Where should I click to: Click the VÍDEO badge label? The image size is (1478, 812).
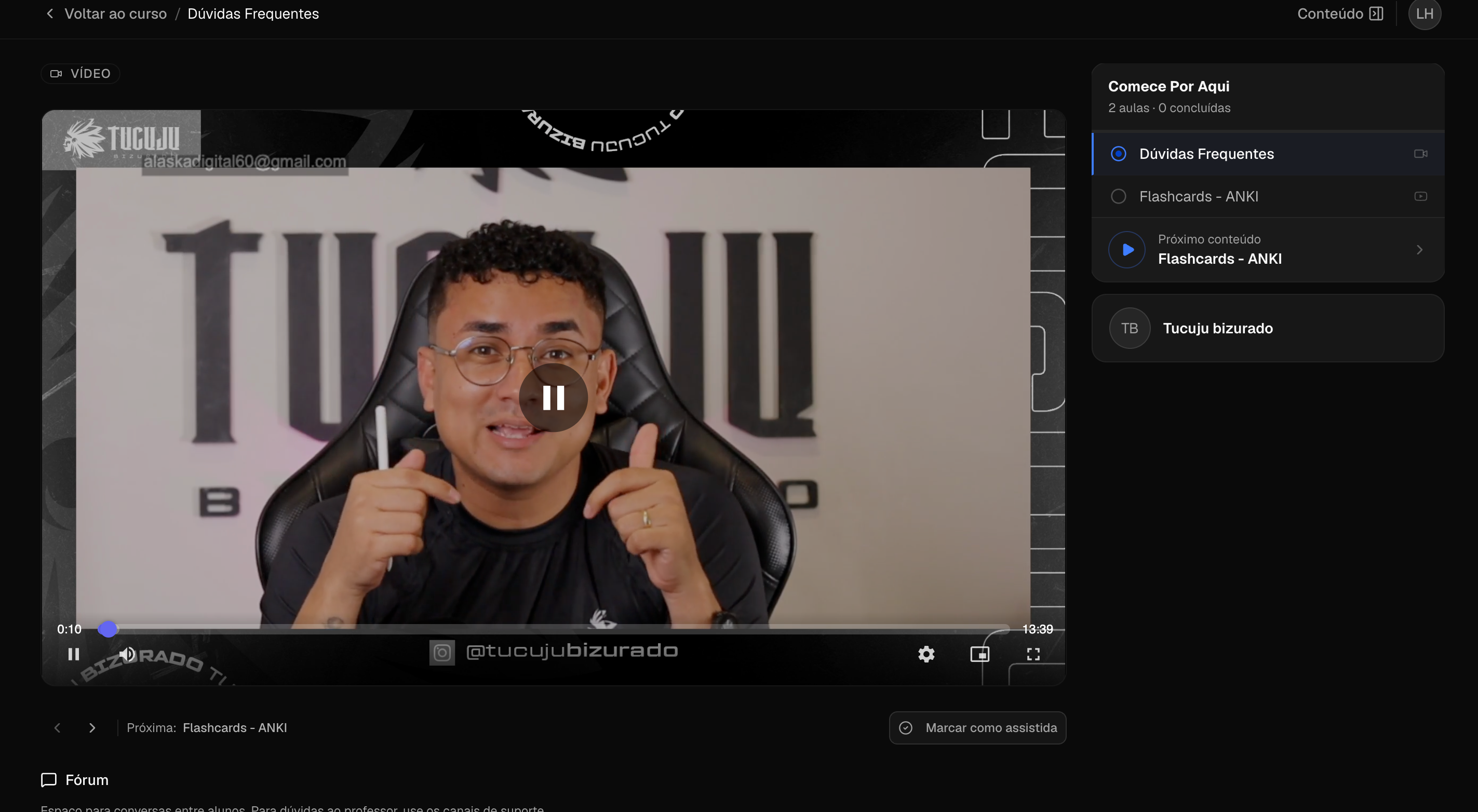click(80, 73)
